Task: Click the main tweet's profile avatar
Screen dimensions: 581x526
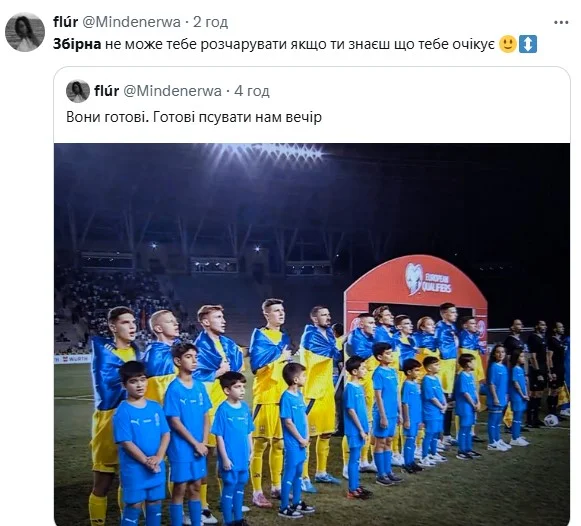Action: pos(25,32)
